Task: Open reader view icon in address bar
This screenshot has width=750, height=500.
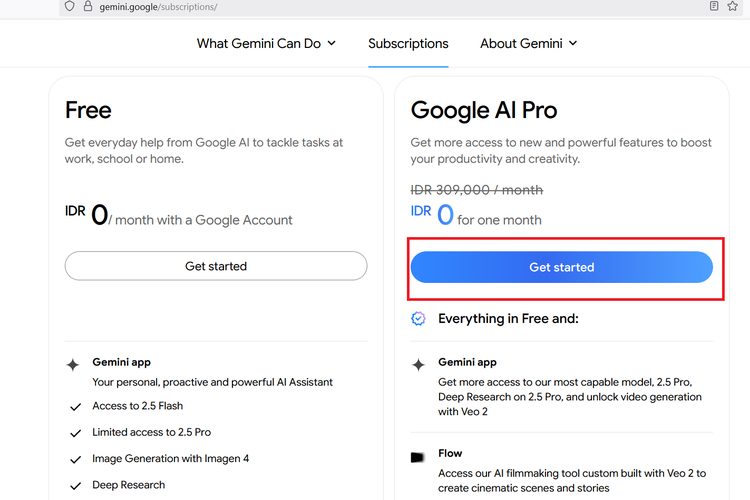Action: 714,6
